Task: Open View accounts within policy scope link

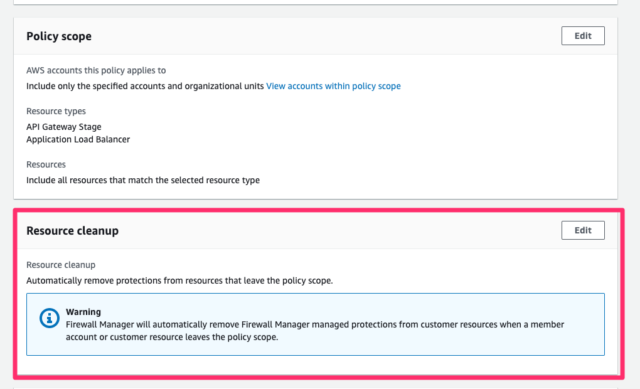Action: coord(333,86)
